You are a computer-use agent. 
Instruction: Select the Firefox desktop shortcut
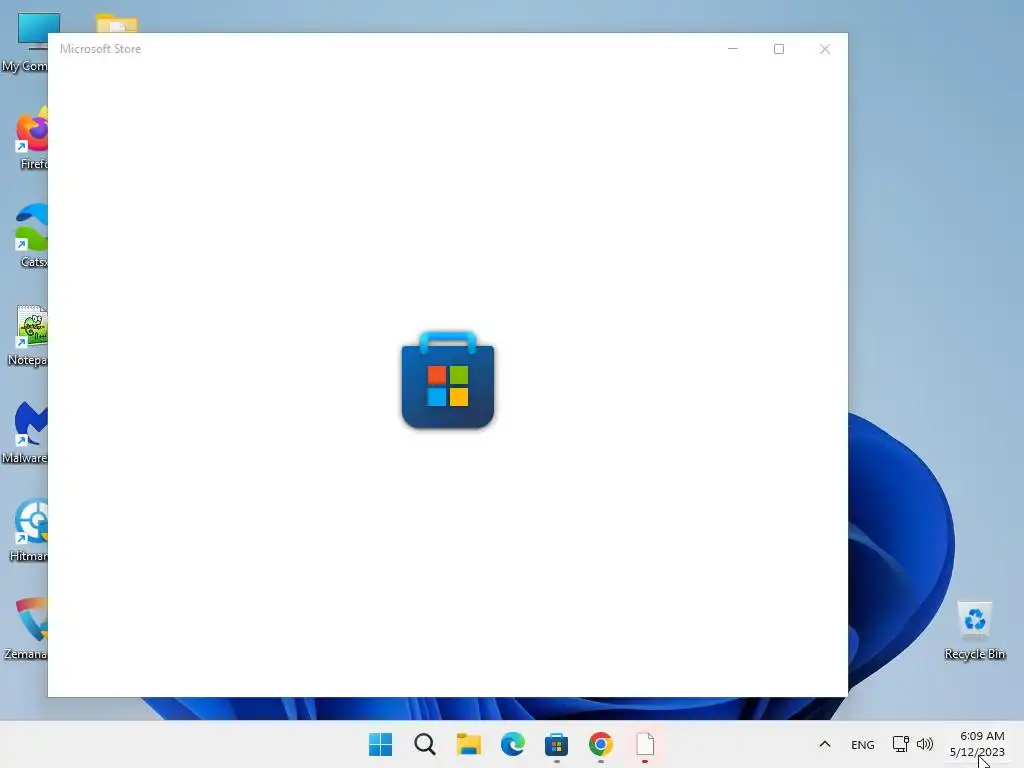pos(31,140)
